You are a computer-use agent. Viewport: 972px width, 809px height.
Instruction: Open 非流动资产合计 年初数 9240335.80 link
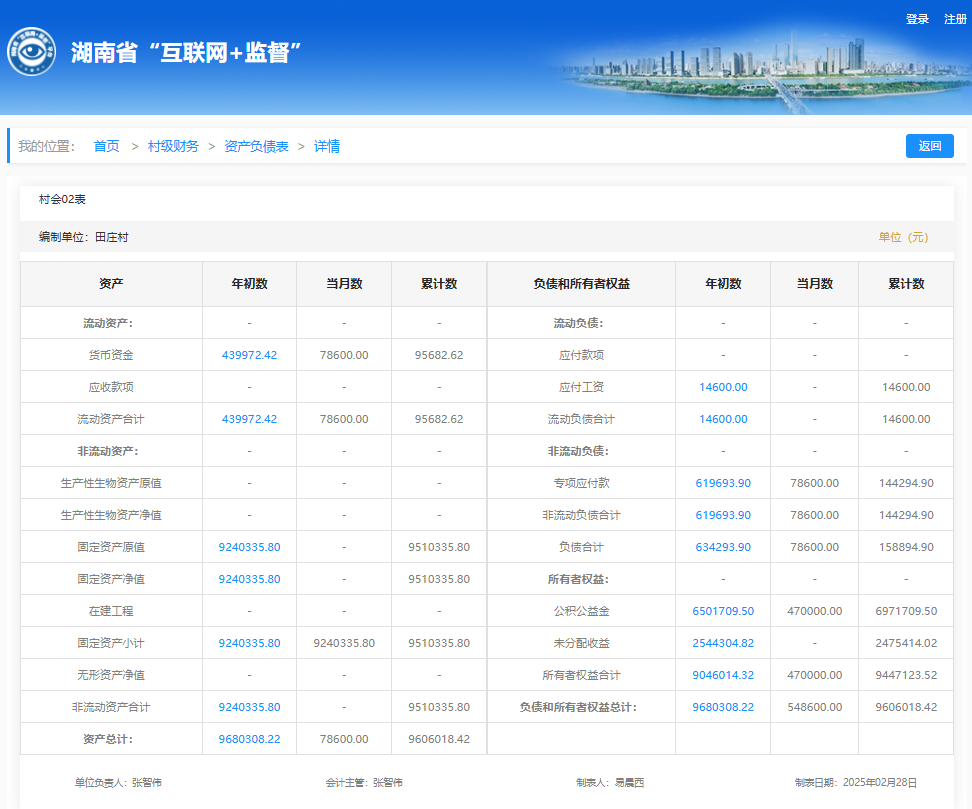[x=249, y=707]
